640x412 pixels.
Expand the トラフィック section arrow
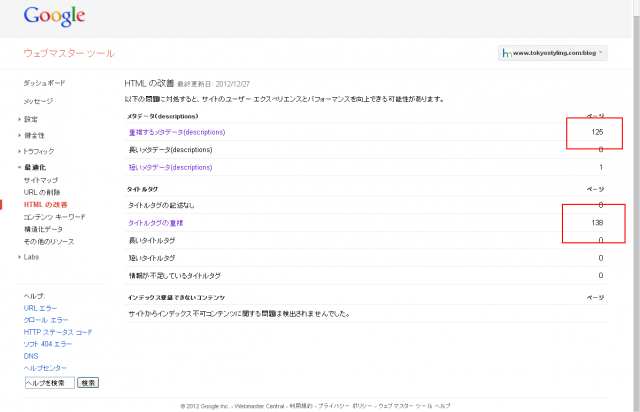pos(19,151)
